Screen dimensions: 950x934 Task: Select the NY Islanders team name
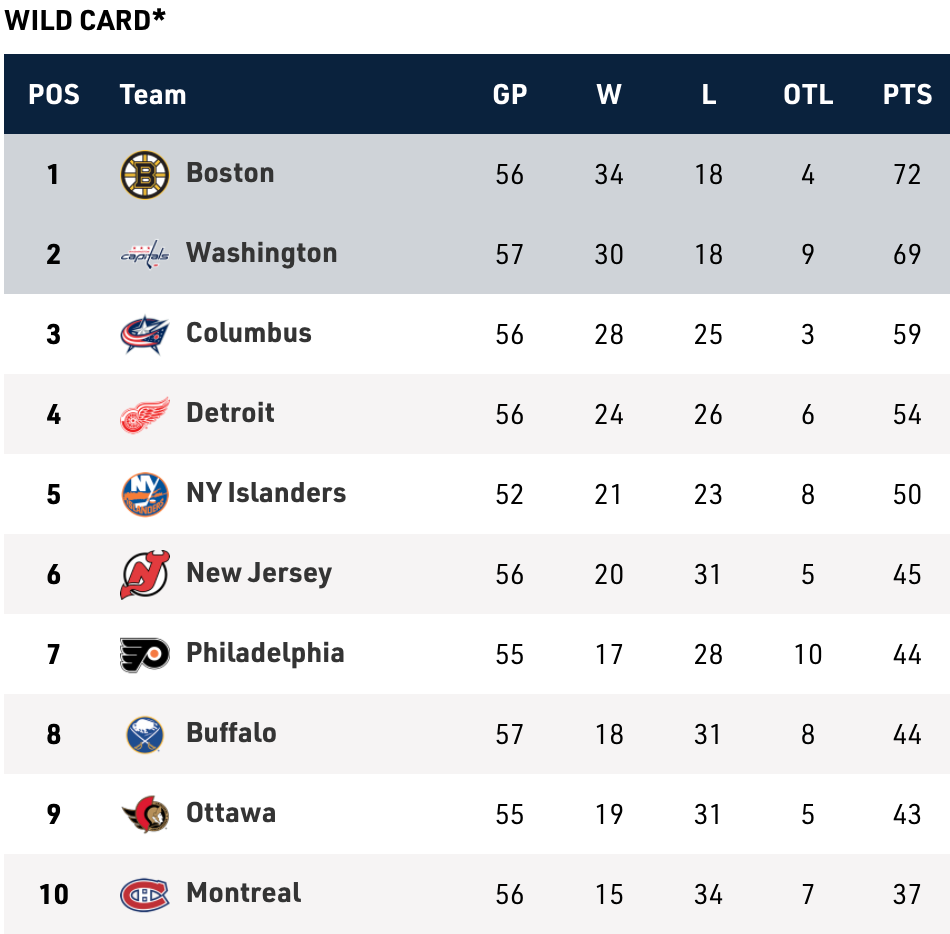pyautogui.click(x=266, y=493)
